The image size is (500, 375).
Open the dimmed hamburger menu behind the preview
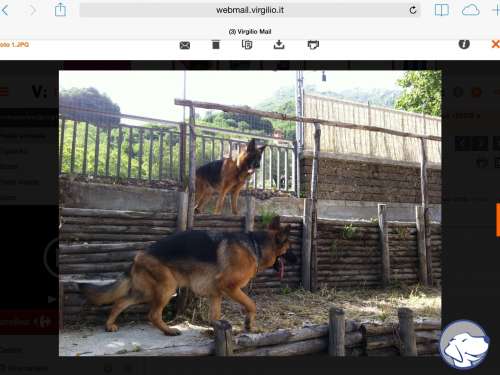click(x=4, y=91)
